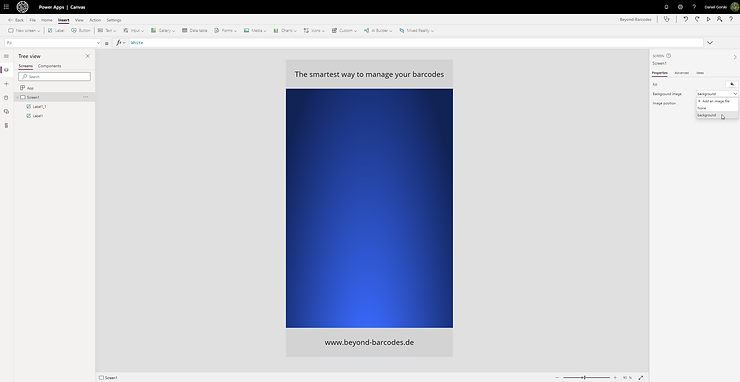Open the Advanced tab in the properties pane
Screen dimensions: 740x382
tap(681, 73)
